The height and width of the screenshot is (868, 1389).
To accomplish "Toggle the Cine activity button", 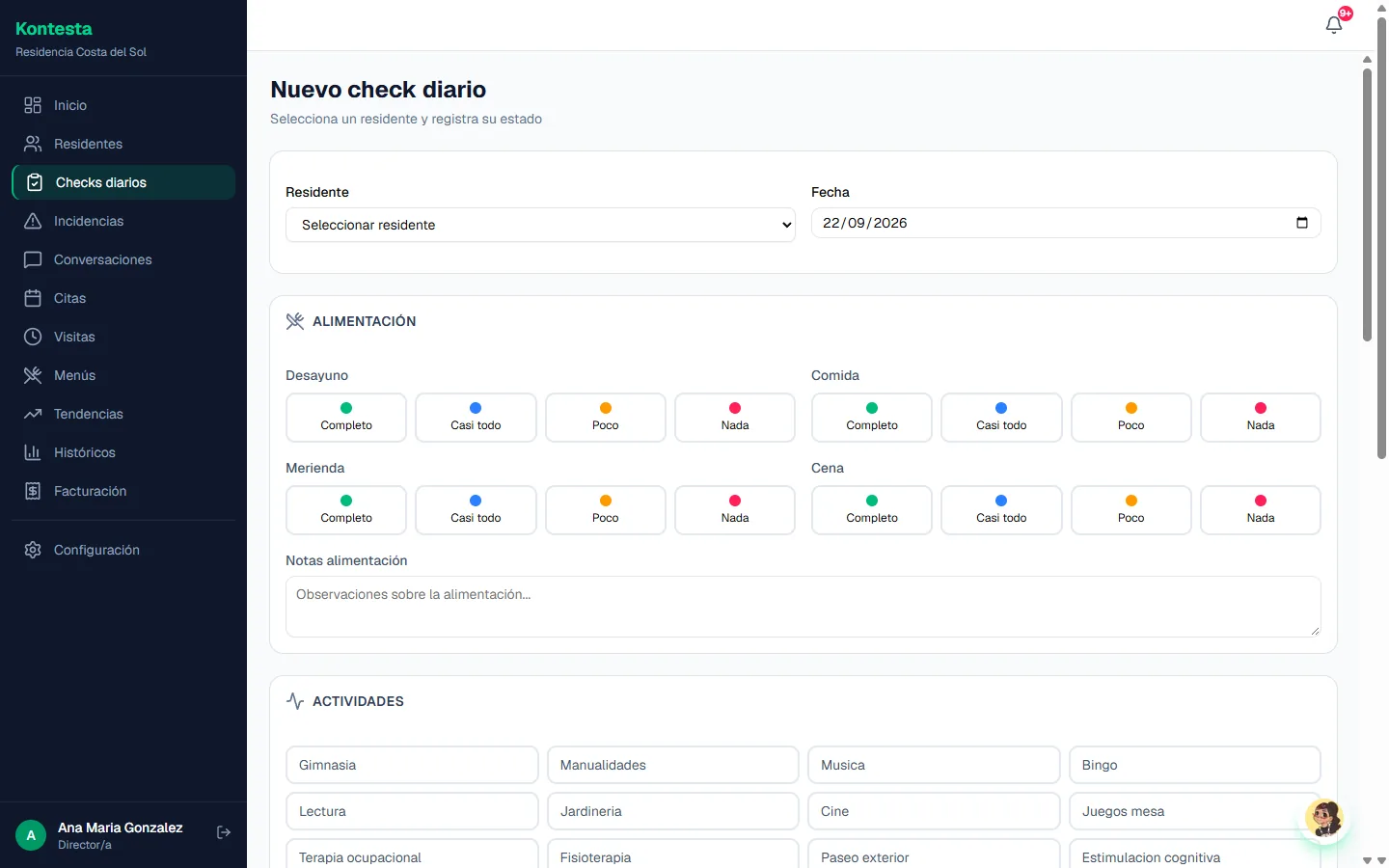I will point(934,811).
